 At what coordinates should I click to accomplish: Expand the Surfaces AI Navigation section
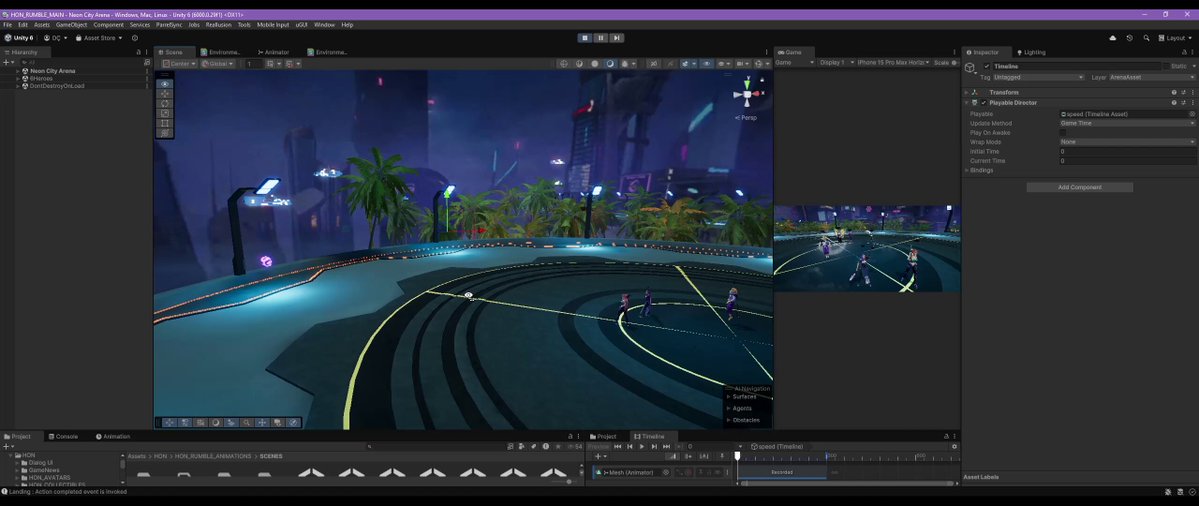pos(729,397)
